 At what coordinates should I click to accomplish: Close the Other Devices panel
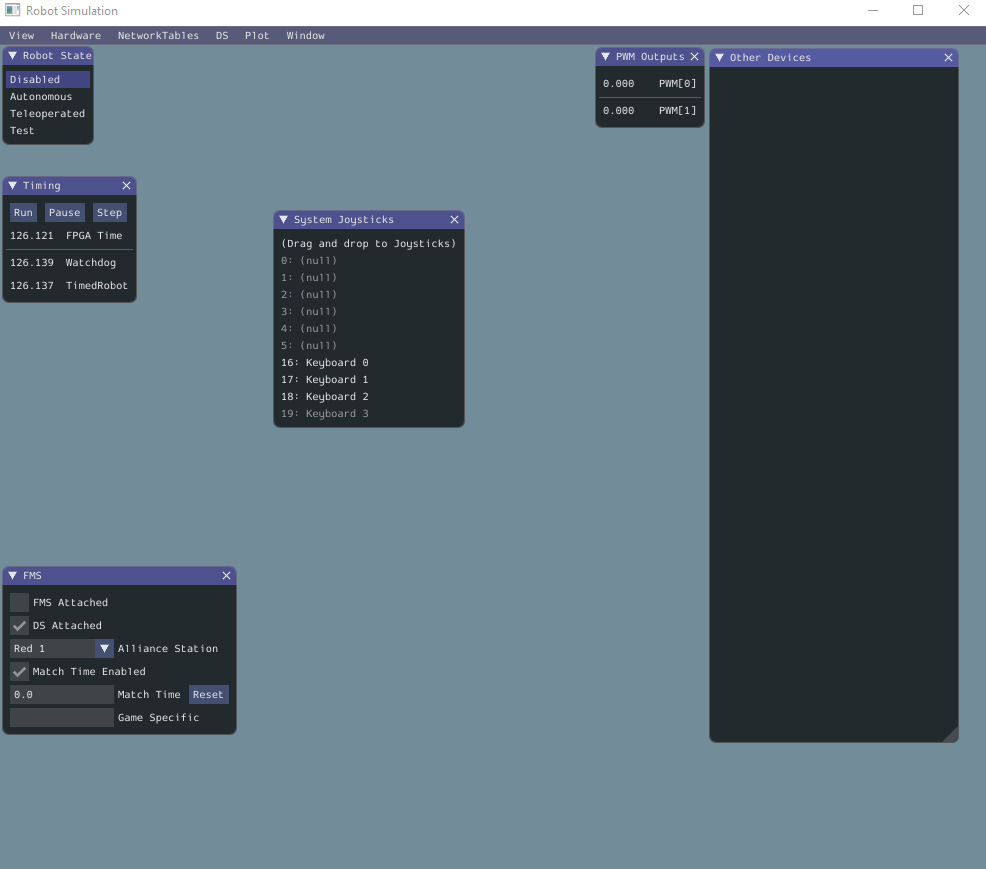point(948,57)
